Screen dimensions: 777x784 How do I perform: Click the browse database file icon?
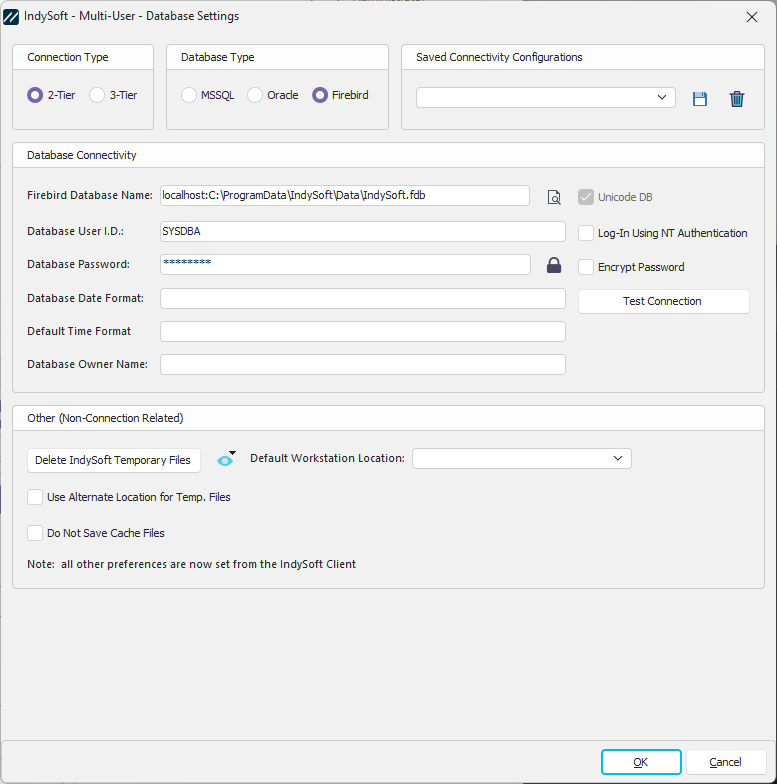(554, 197)
